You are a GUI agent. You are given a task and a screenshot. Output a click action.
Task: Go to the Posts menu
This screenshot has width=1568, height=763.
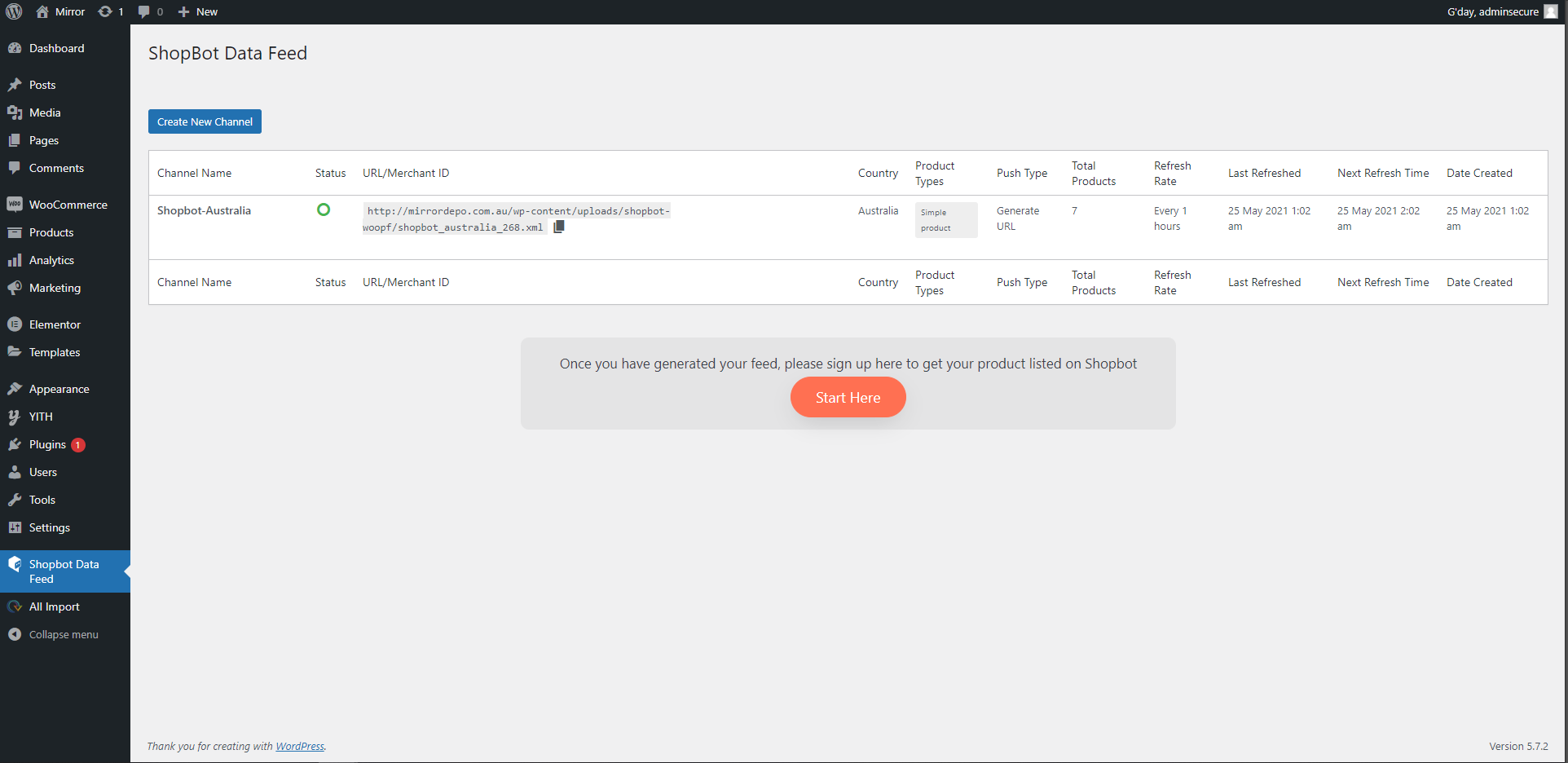point(65,85)
